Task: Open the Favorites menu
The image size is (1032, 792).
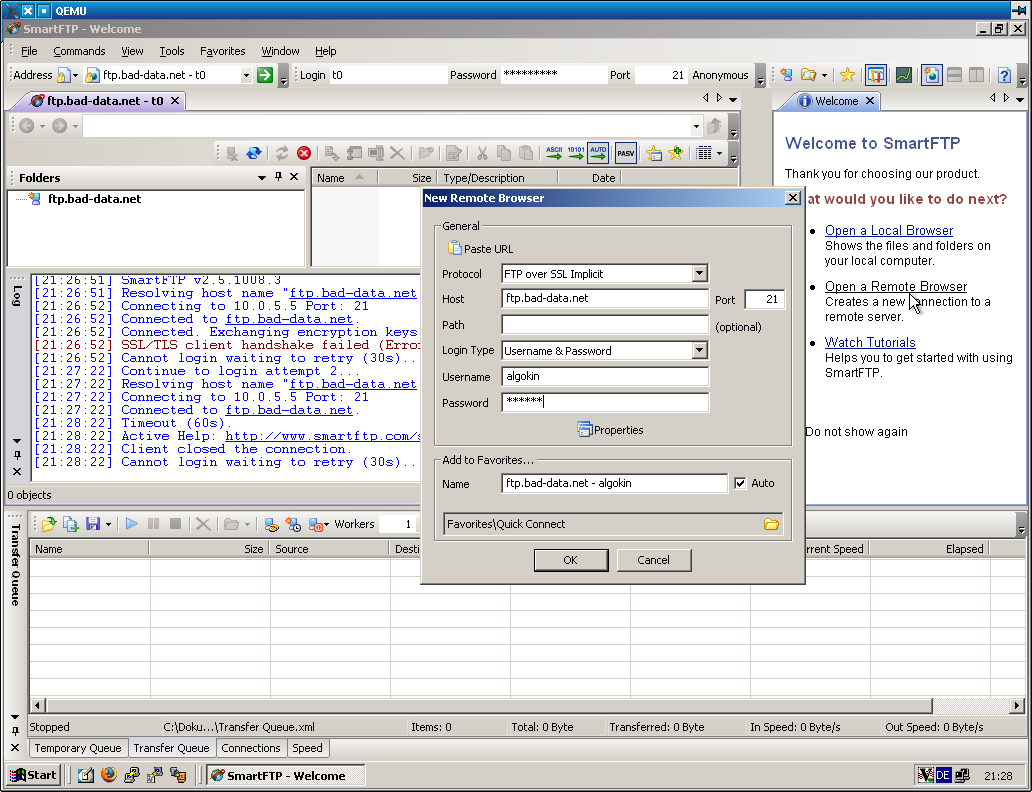Action: point(222,51)
